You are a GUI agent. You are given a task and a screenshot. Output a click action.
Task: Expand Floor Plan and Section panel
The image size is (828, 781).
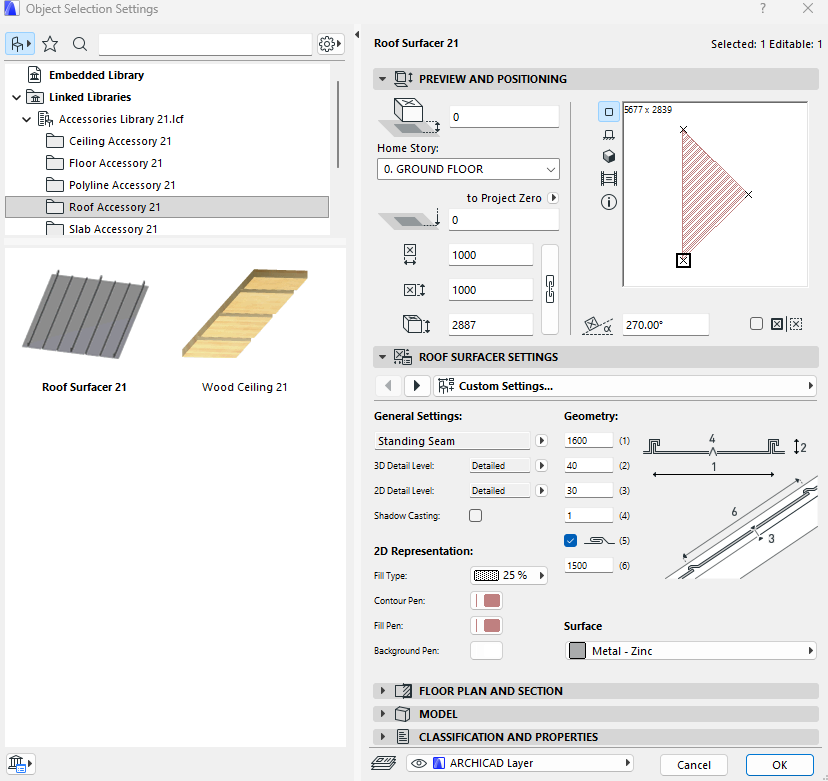(x=382, y=691)
